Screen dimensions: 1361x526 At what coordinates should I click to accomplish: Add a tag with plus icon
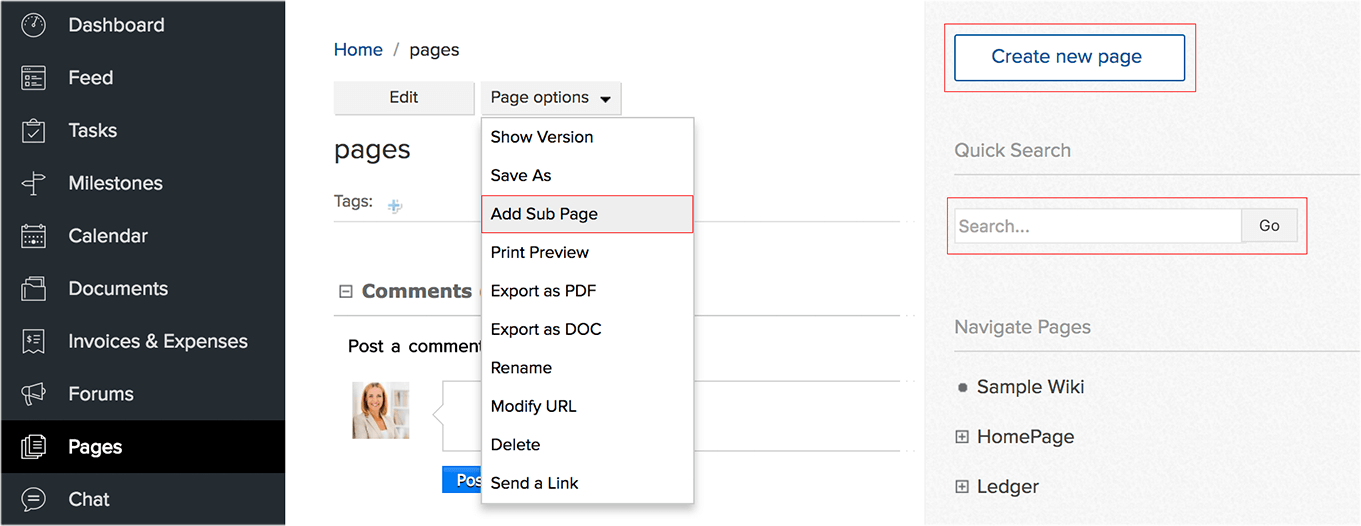pyautogui.click(x=395, y=205)
